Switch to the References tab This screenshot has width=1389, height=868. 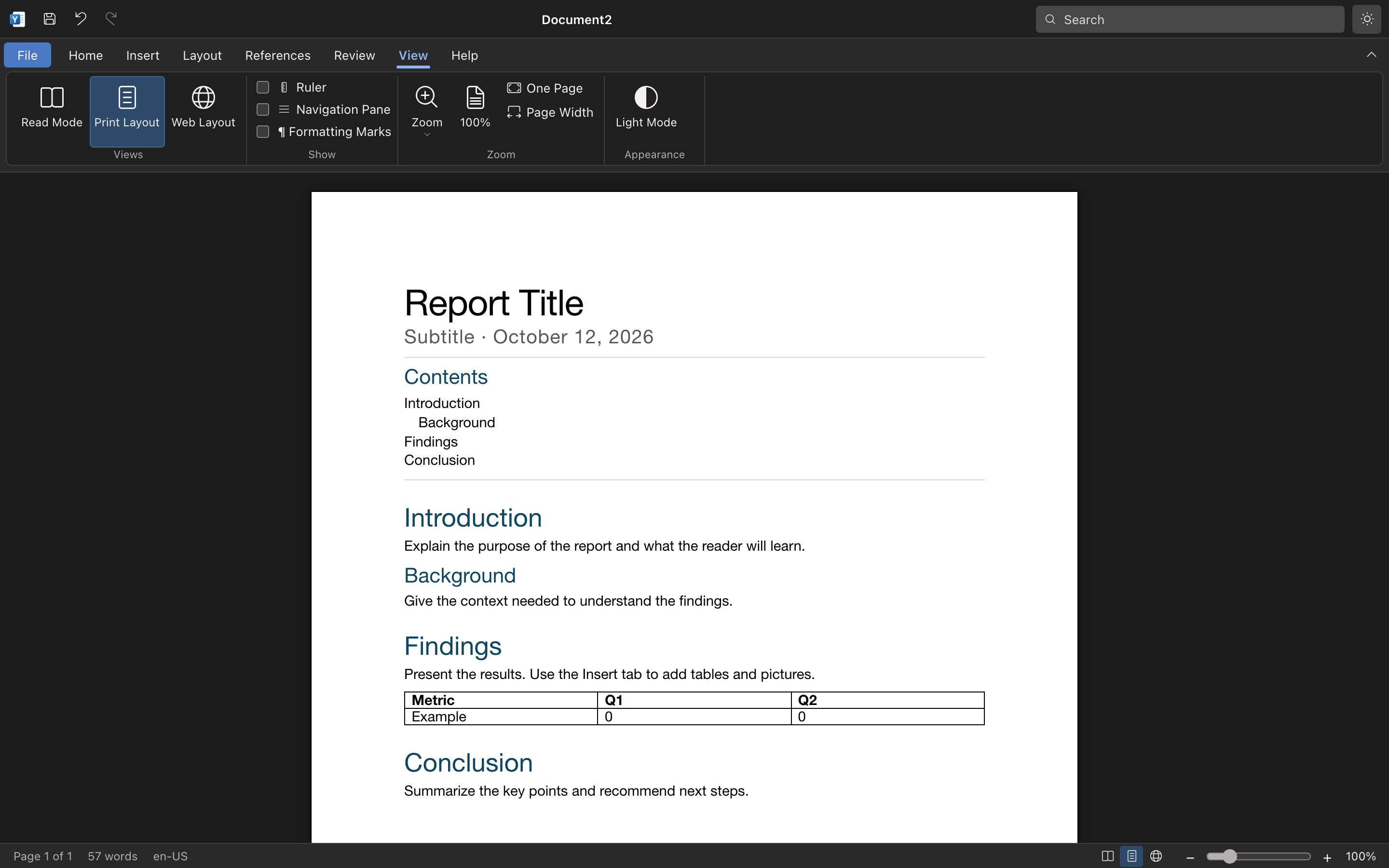pyautogui.click(x=278, y=55)
